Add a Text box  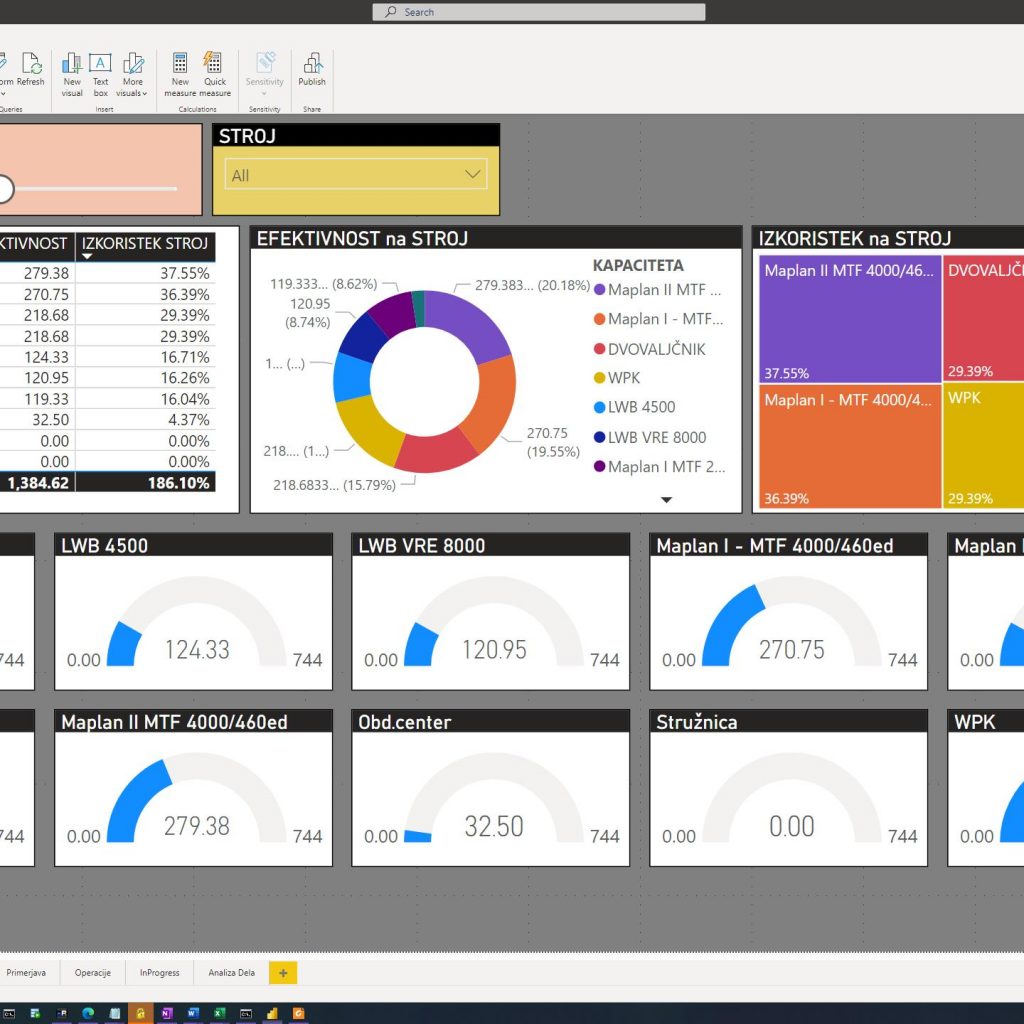click(x=101, y=74)
